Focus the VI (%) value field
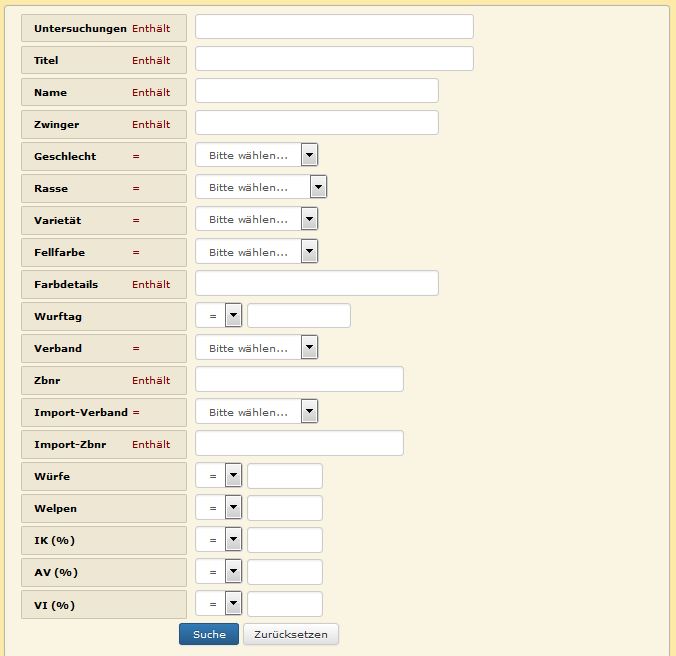 285,604
